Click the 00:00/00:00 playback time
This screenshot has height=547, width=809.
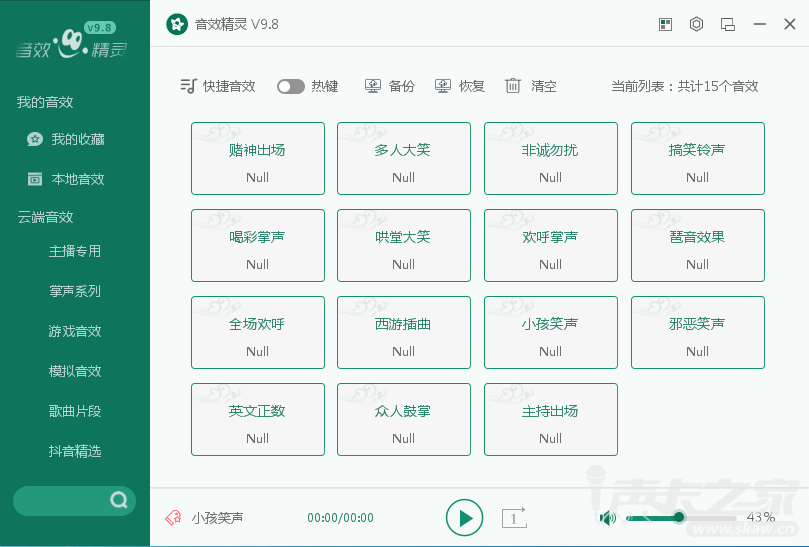click(x=341, y=518)
